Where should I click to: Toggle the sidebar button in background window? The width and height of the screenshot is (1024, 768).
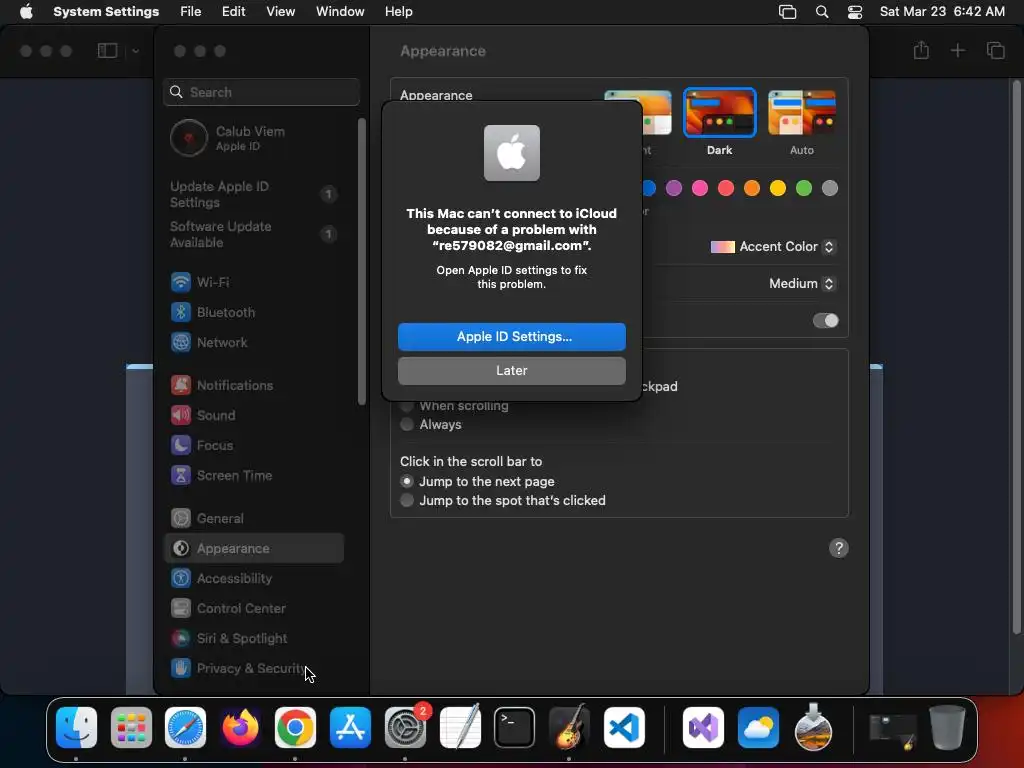(108, 50)
